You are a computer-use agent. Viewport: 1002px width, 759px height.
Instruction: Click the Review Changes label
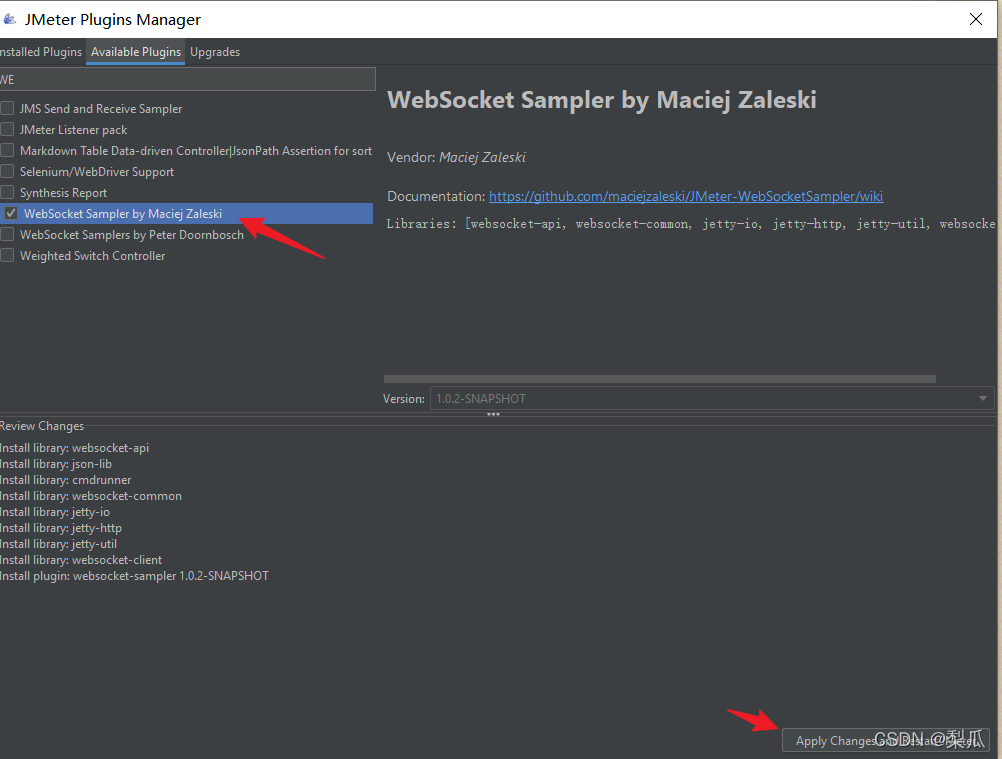click(x=42, y=426)
